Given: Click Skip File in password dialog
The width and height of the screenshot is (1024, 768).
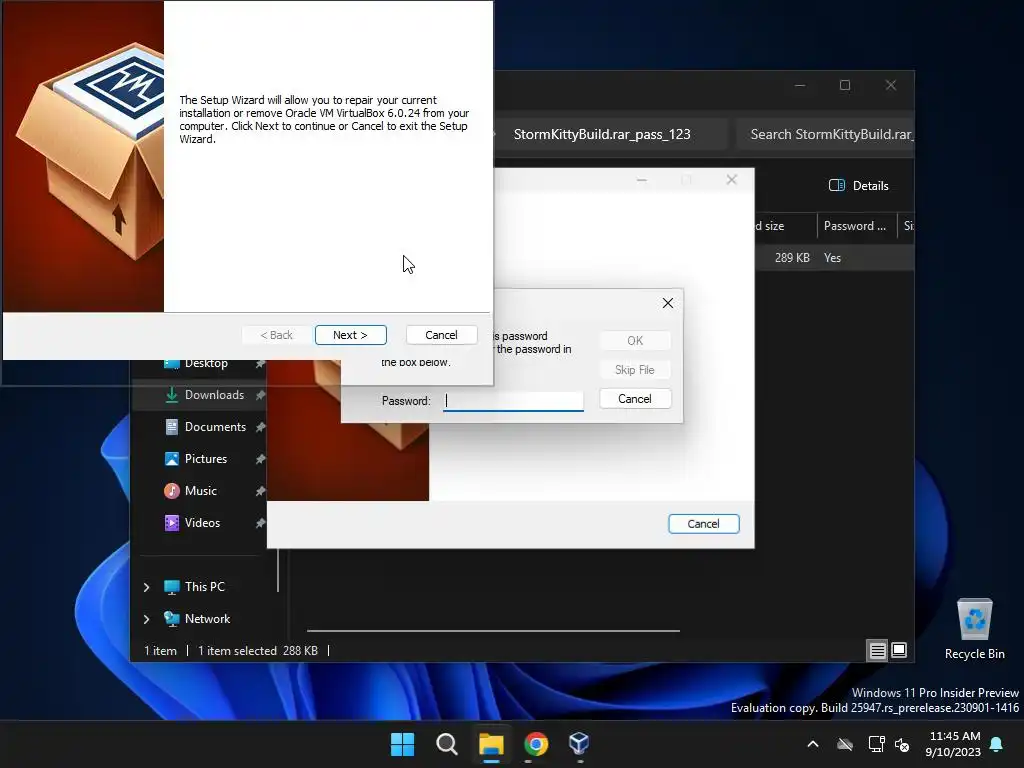Looking at the screenshot, I should pos(635,370).
